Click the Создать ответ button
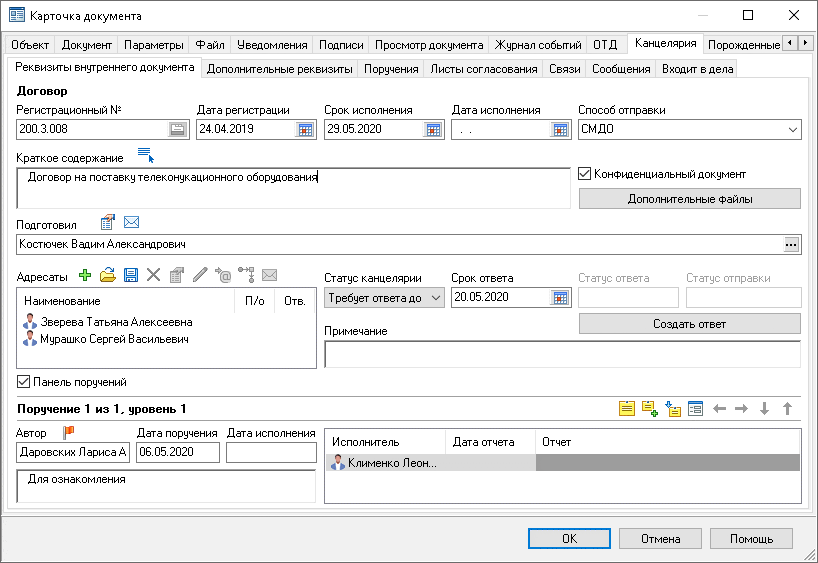818x563 pixels. [x=689, y=324]
